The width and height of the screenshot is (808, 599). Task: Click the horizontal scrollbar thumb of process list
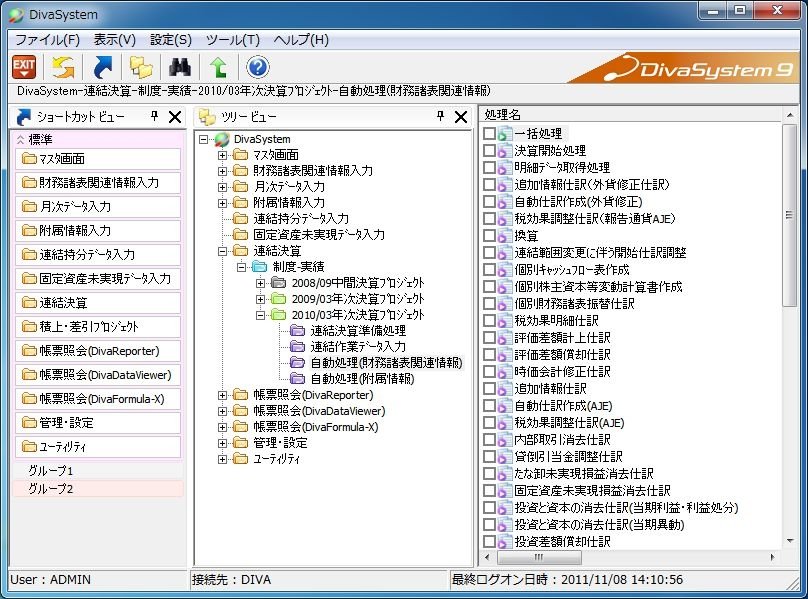(x=539, y=557)
